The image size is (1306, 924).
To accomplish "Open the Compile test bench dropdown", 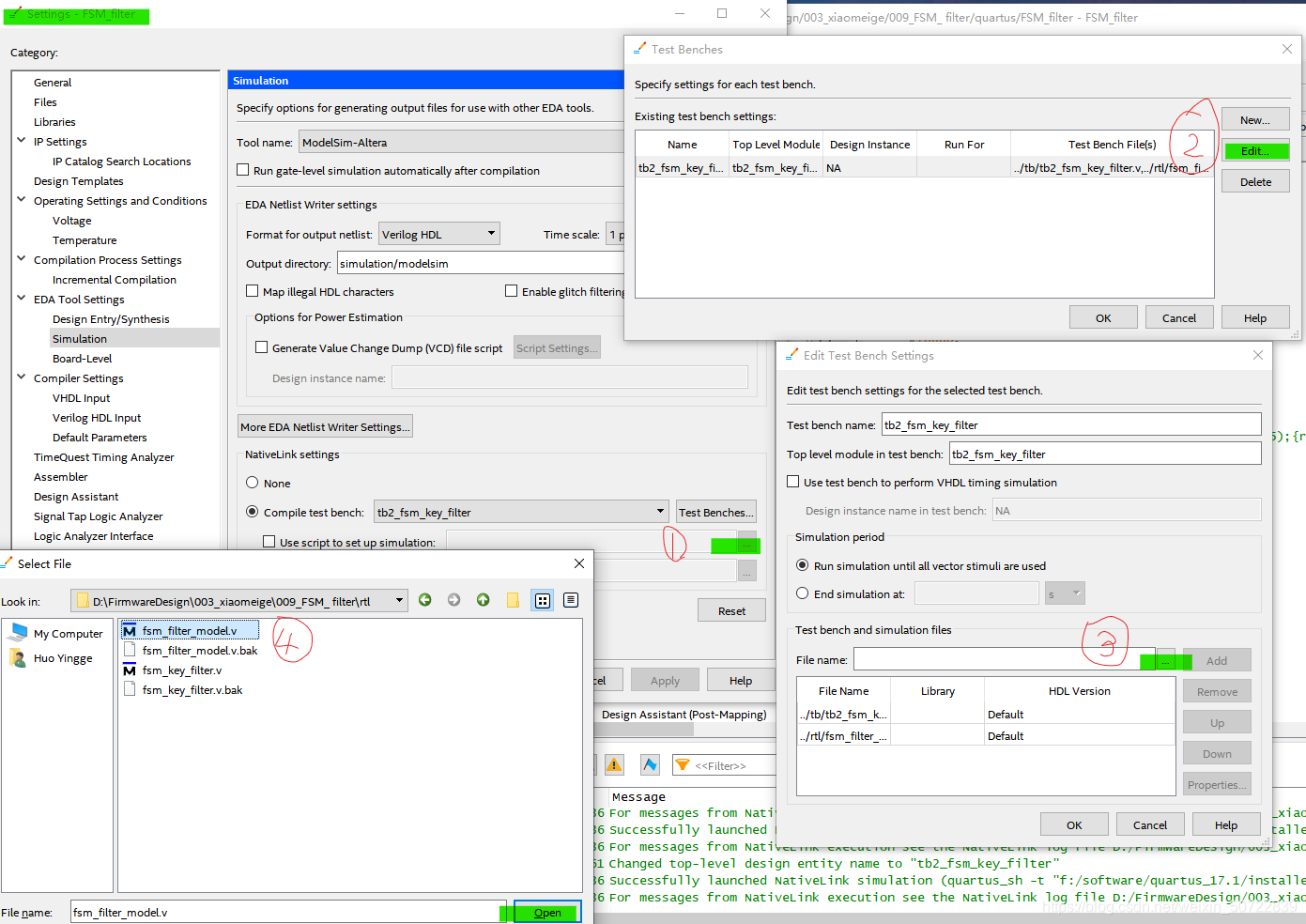I will point(521,512).
